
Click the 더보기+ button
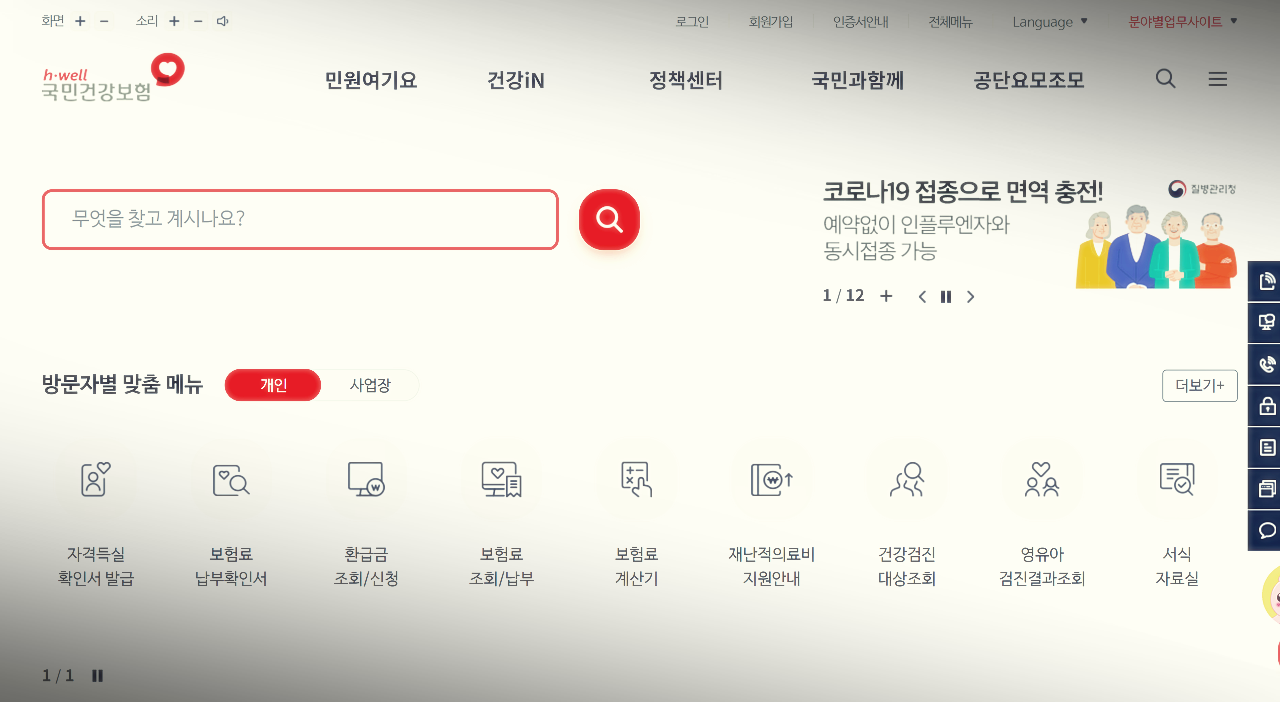[x=1199, y=385]
